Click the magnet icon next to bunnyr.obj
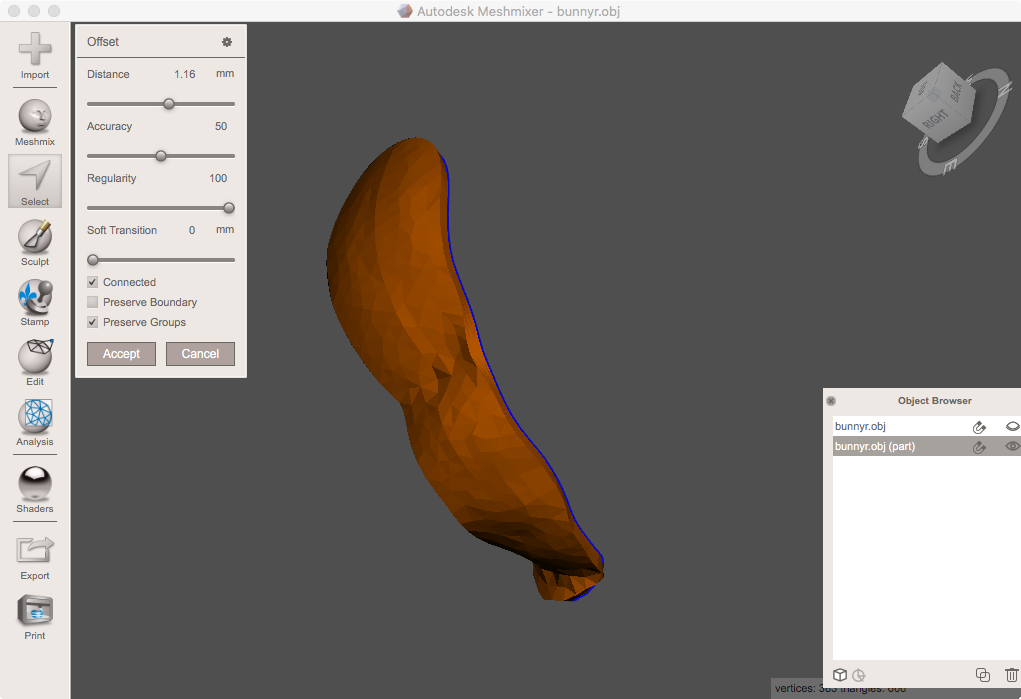Image resolution: width=1021 pixels, height=699 pixels. tap(979, 426)
